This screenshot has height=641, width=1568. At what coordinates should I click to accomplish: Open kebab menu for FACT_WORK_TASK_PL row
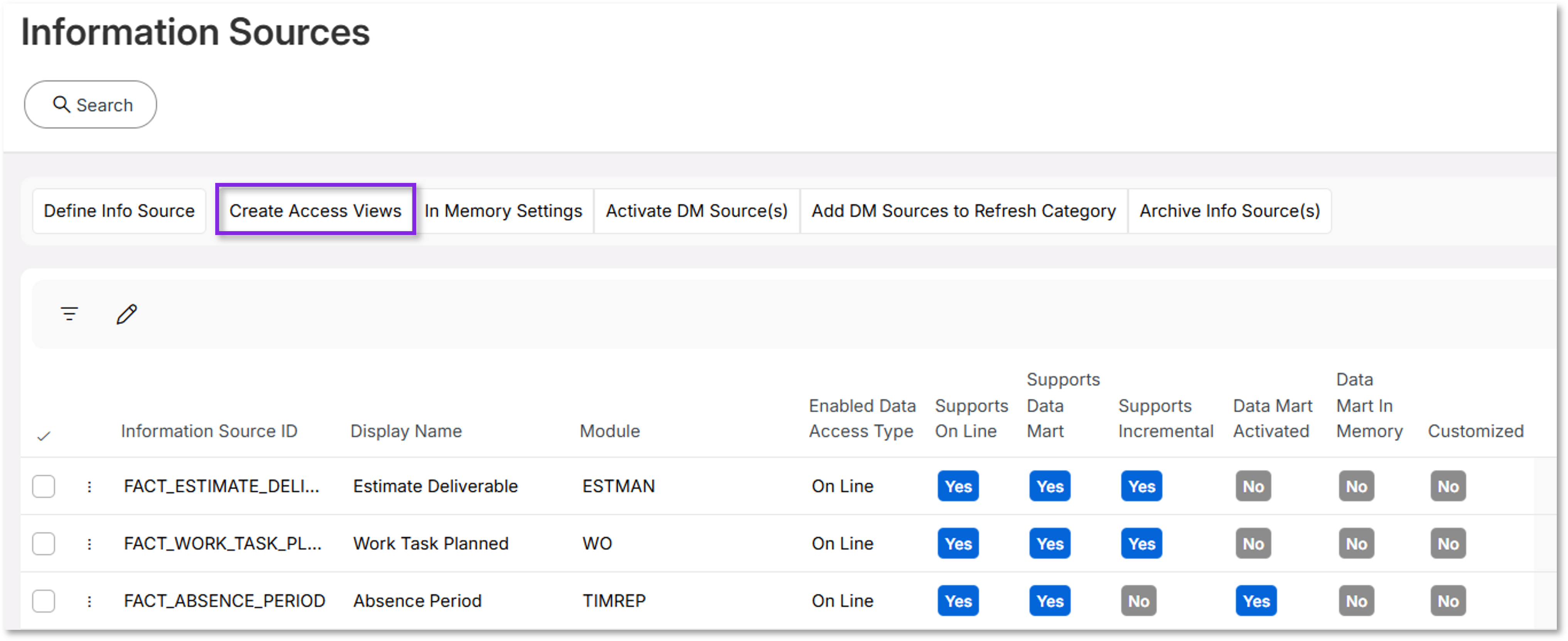(x=89, y=544)
